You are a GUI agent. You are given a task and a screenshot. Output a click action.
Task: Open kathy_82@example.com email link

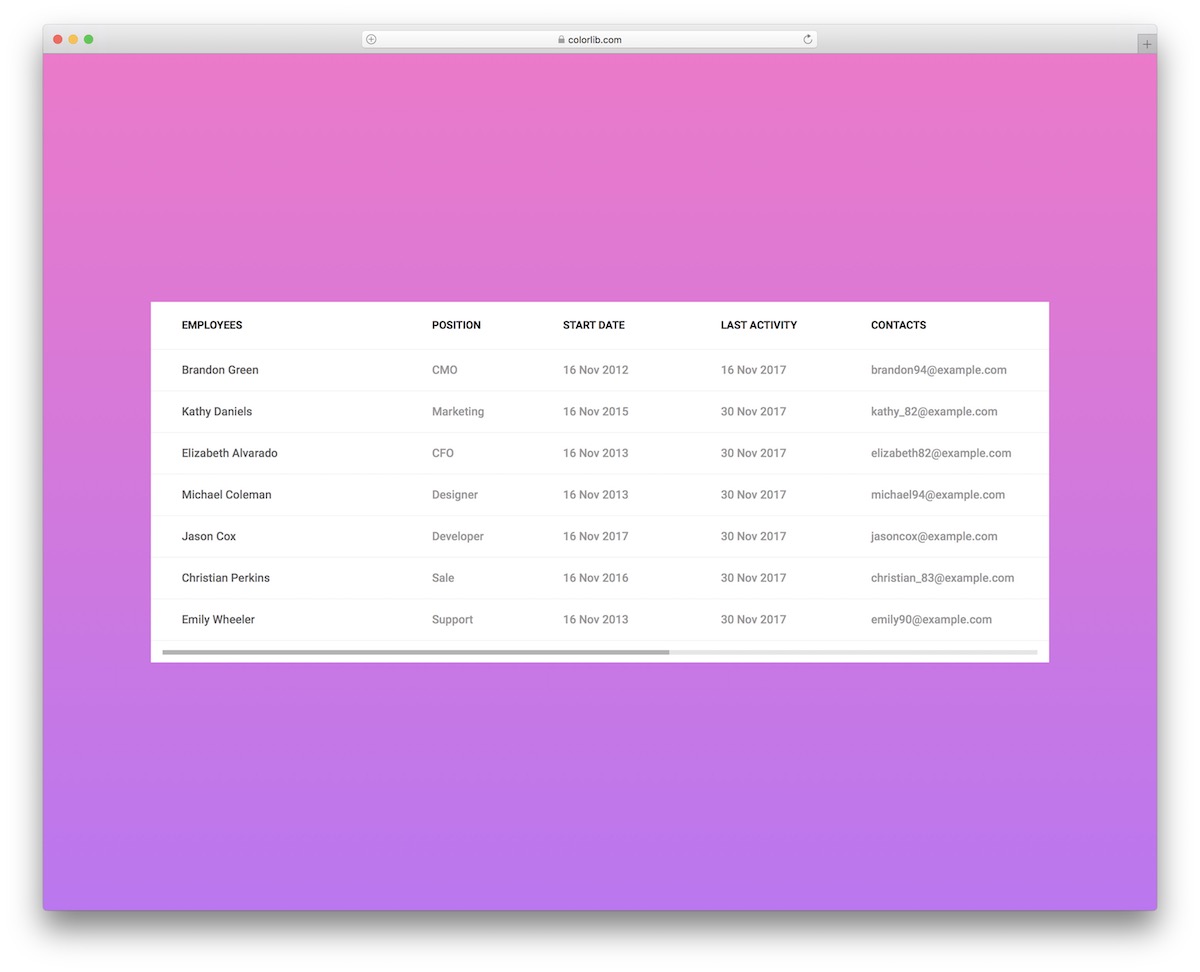tap(935, 411)
